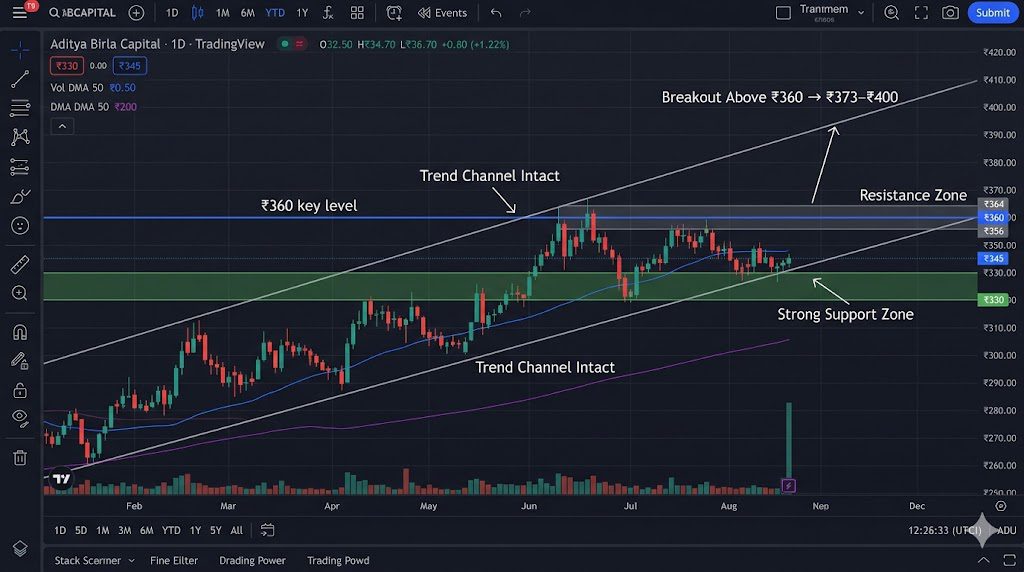Viewport: 1024px width, 572px height.
Task: Toggle hide all drawings eye icon
Action: point(20,419)
